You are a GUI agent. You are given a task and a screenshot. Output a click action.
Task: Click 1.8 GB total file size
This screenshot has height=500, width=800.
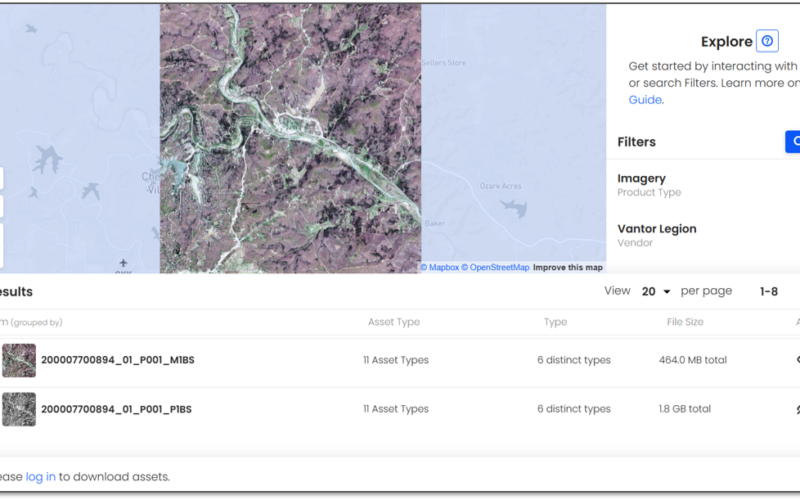point(684,409)
